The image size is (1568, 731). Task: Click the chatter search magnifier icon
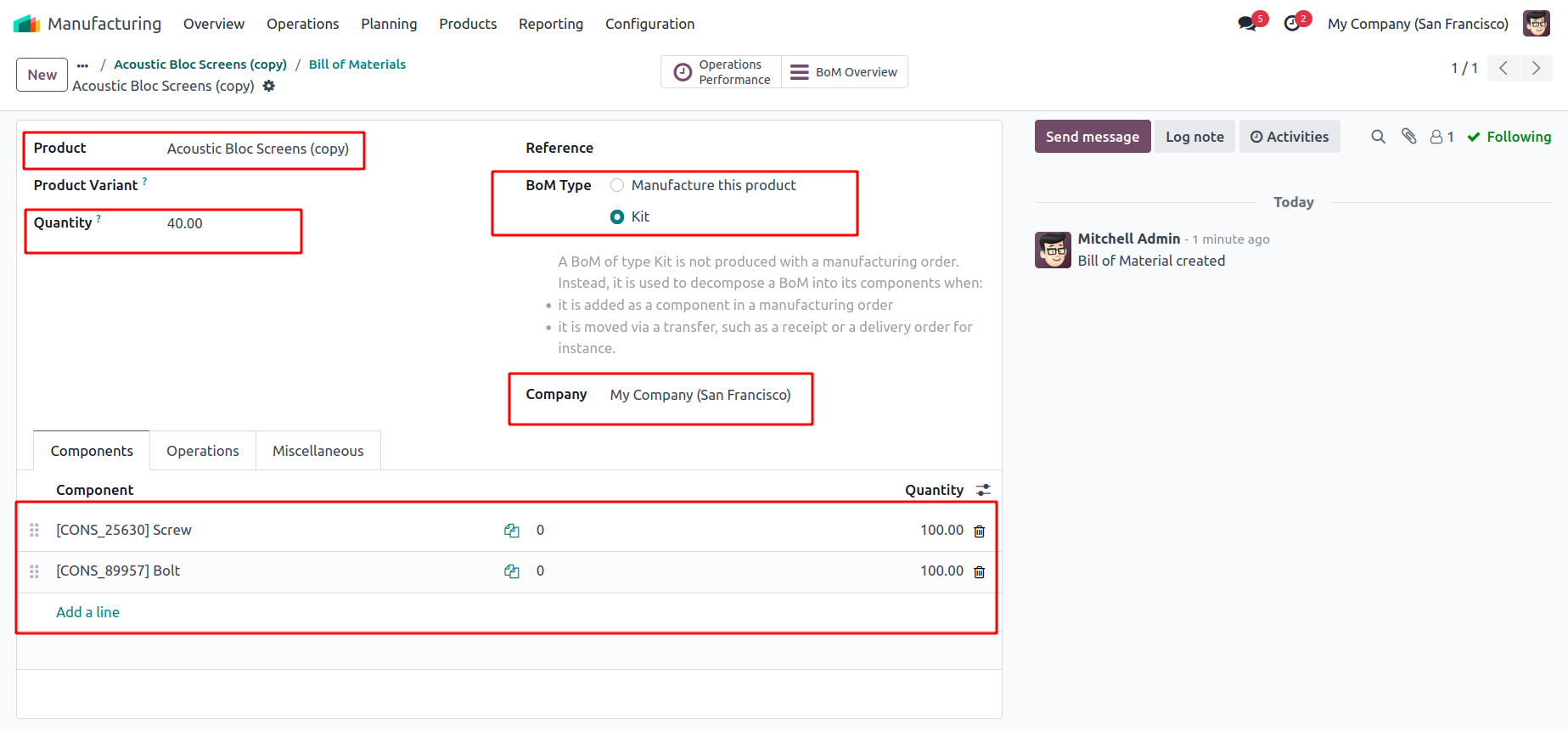[1378, 137]
